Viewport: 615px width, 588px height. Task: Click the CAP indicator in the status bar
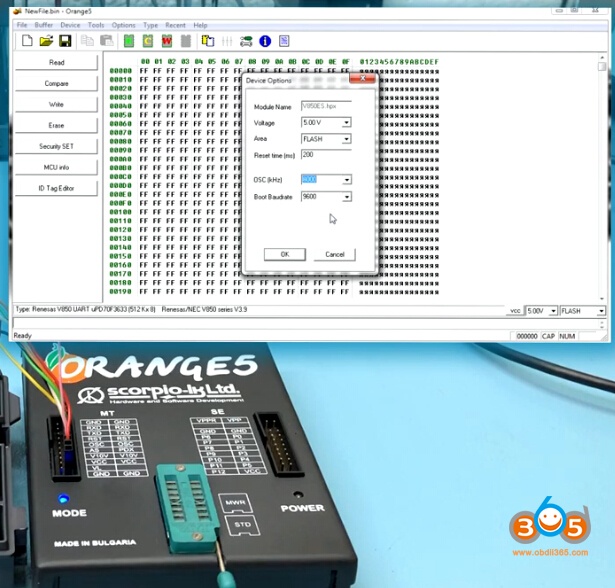[548, 336]
